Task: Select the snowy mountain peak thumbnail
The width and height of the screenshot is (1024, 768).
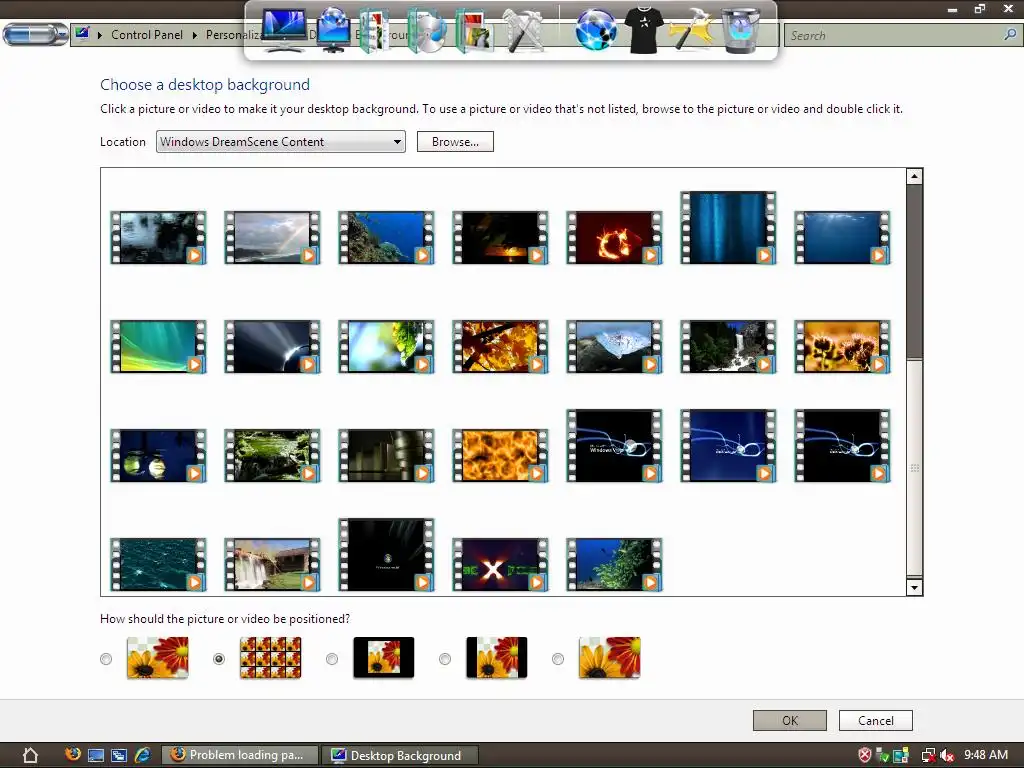Action: [614, 346]
